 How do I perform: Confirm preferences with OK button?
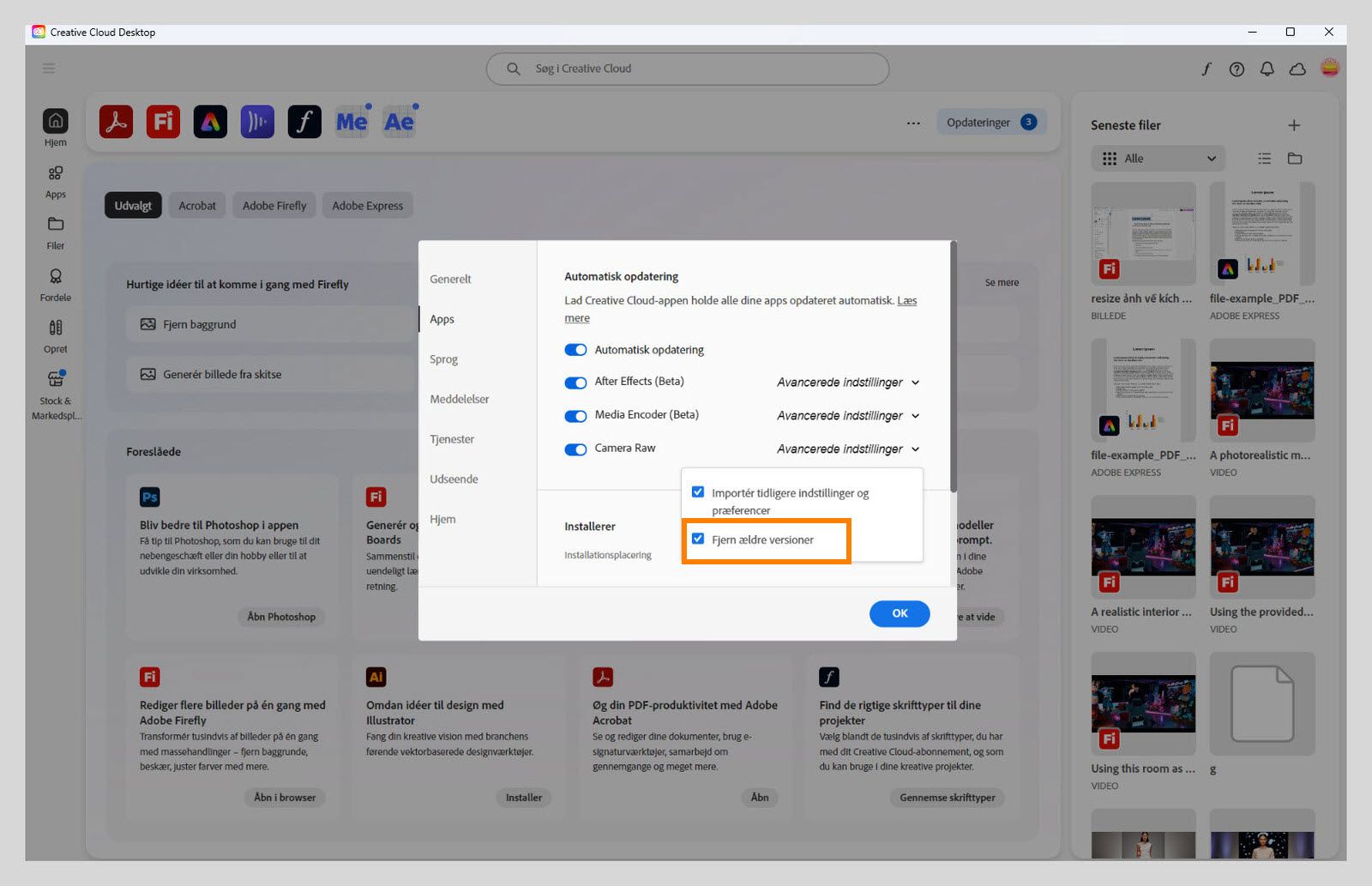tap(900, 613)
